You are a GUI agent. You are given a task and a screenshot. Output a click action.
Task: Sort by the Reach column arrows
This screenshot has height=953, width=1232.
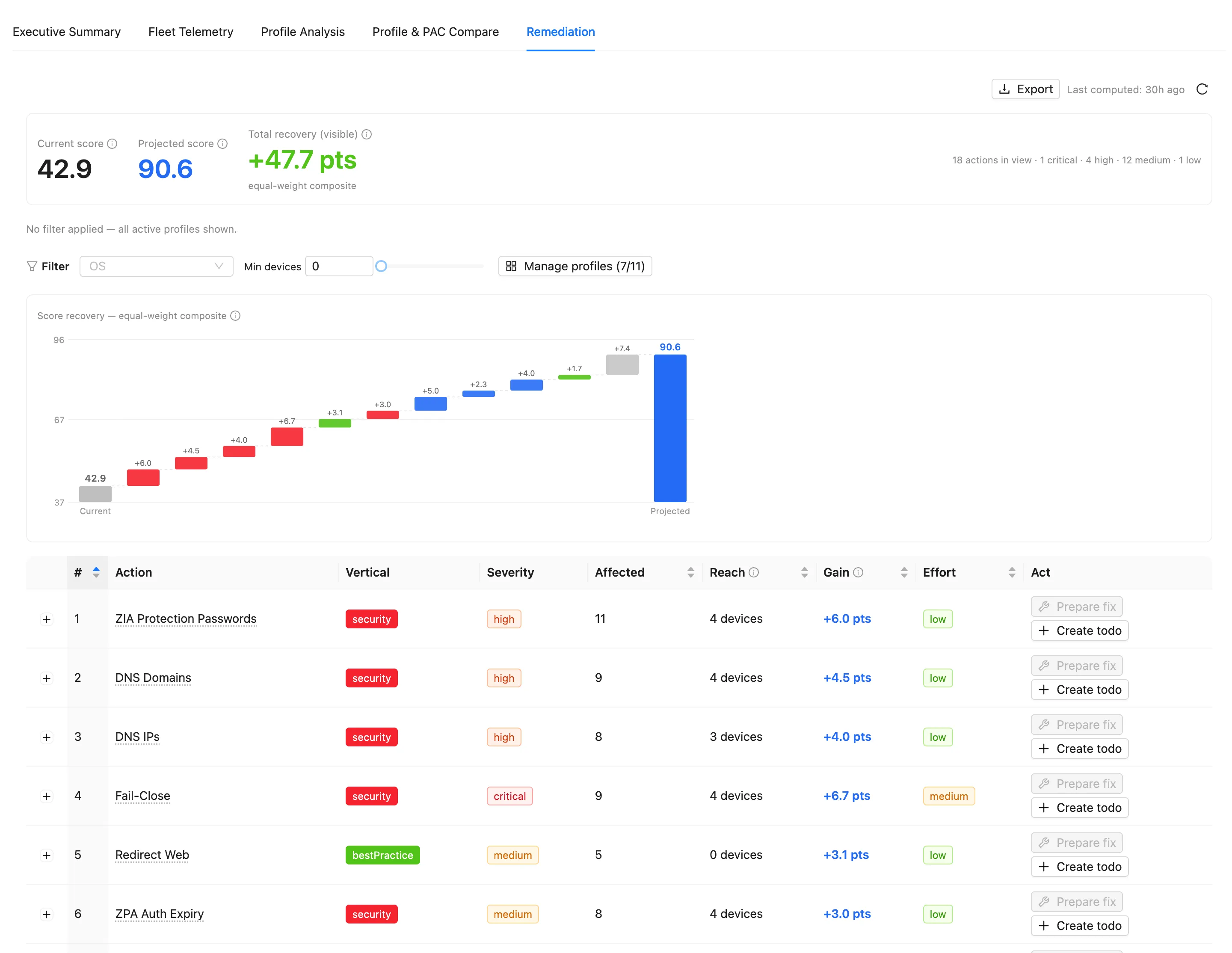(804, 572)
